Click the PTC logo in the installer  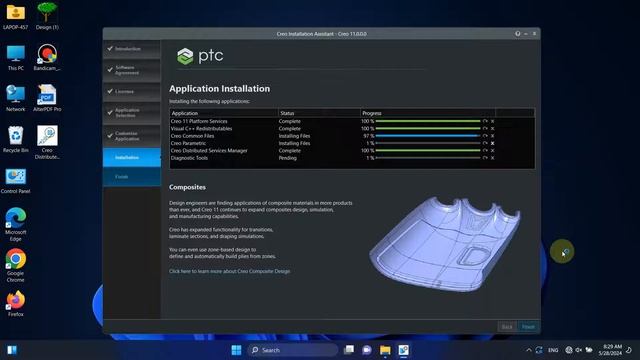coord(200,56)
